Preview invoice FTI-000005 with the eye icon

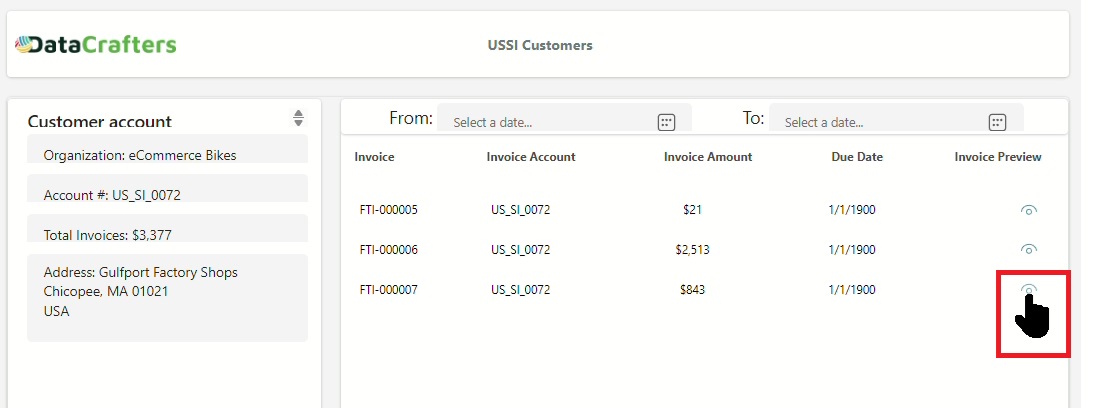pos(1028,210)
